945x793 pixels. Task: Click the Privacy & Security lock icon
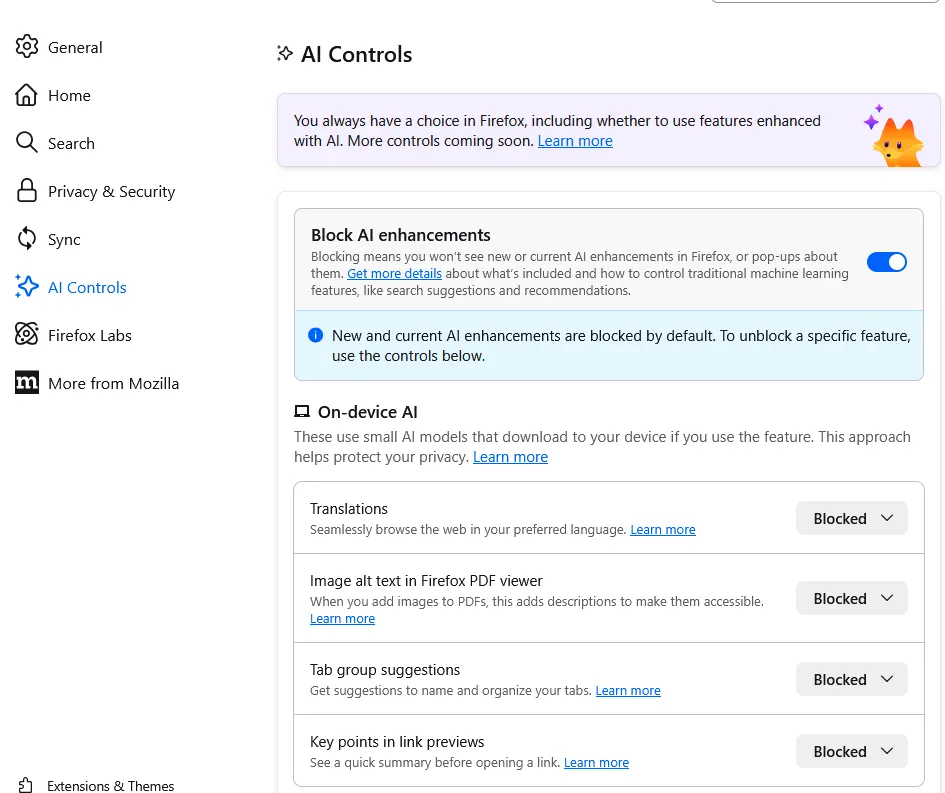[27, 191]
